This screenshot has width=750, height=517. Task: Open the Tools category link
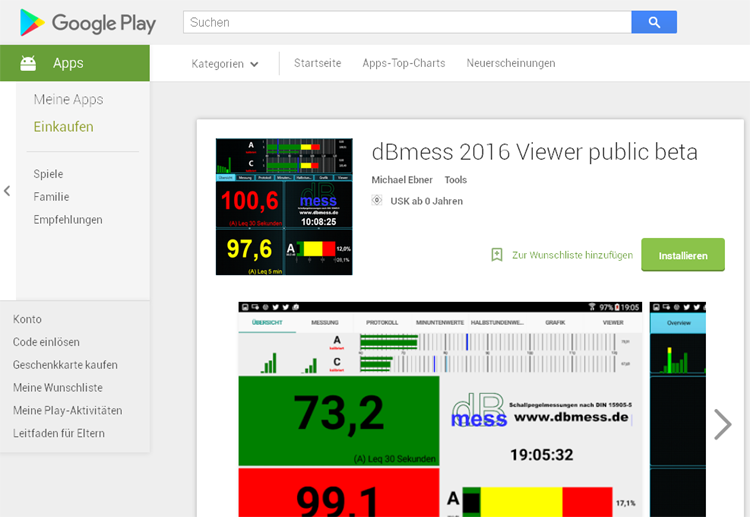point(455,180)
